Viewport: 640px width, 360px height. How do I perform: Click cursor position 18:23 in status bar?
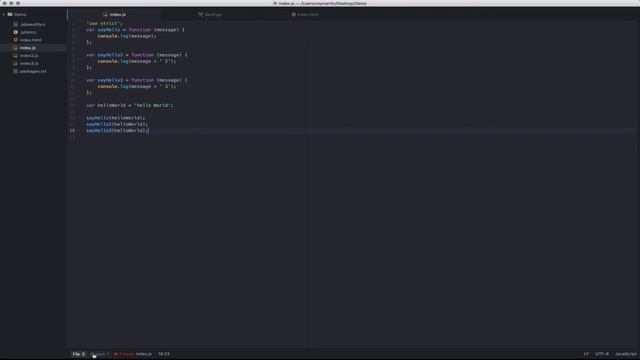tap(164, 354)
